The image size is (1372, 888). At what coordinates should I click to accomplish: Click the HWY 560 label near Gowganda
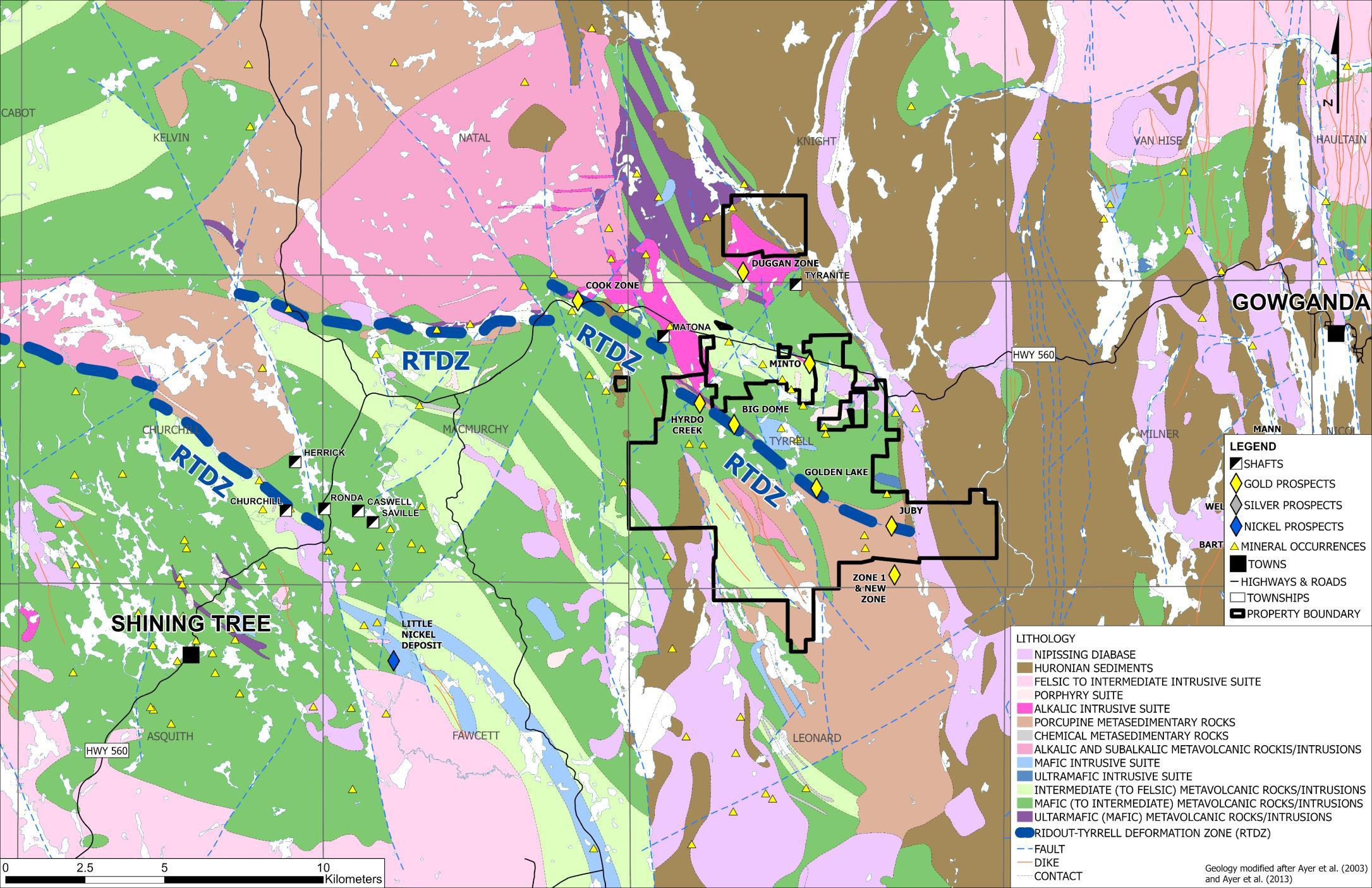(x=1033, y=355)
